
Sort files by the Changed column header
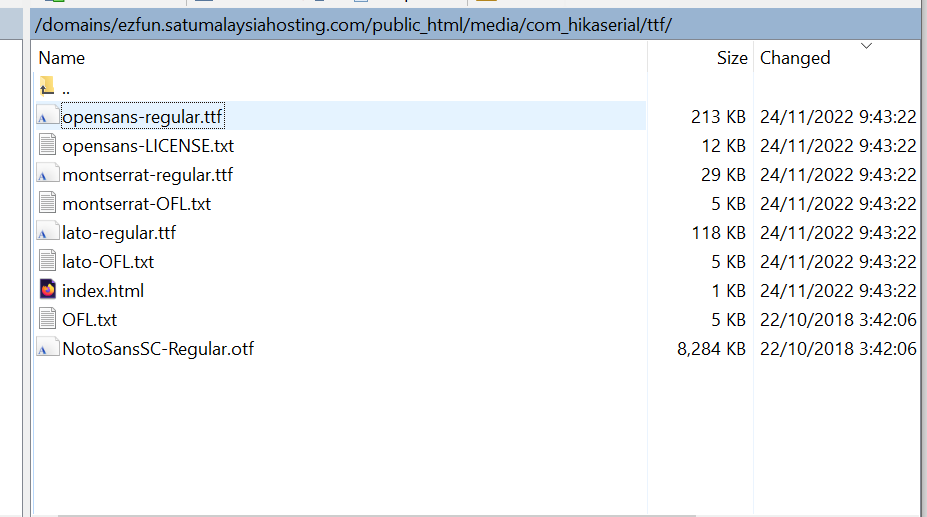point(795,58)
